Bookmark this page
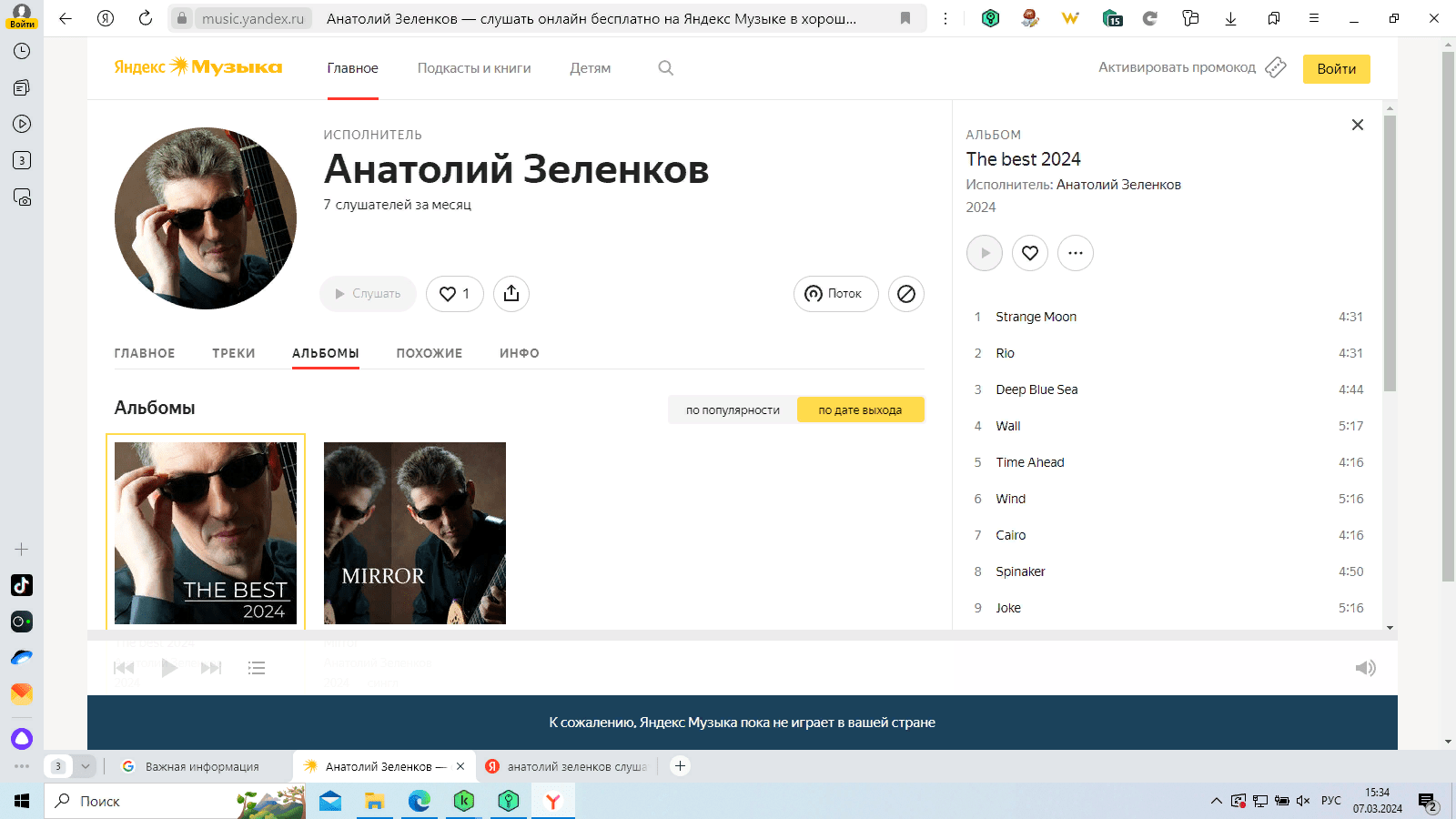 (905, 18)
